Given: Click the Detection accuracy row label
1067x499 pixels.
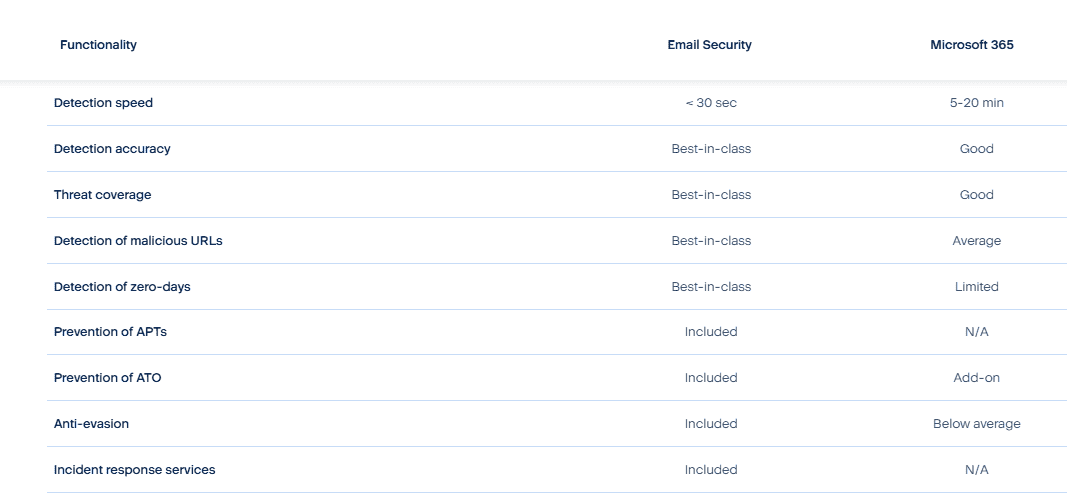Looking at the screenshot, I should (112, 148).
